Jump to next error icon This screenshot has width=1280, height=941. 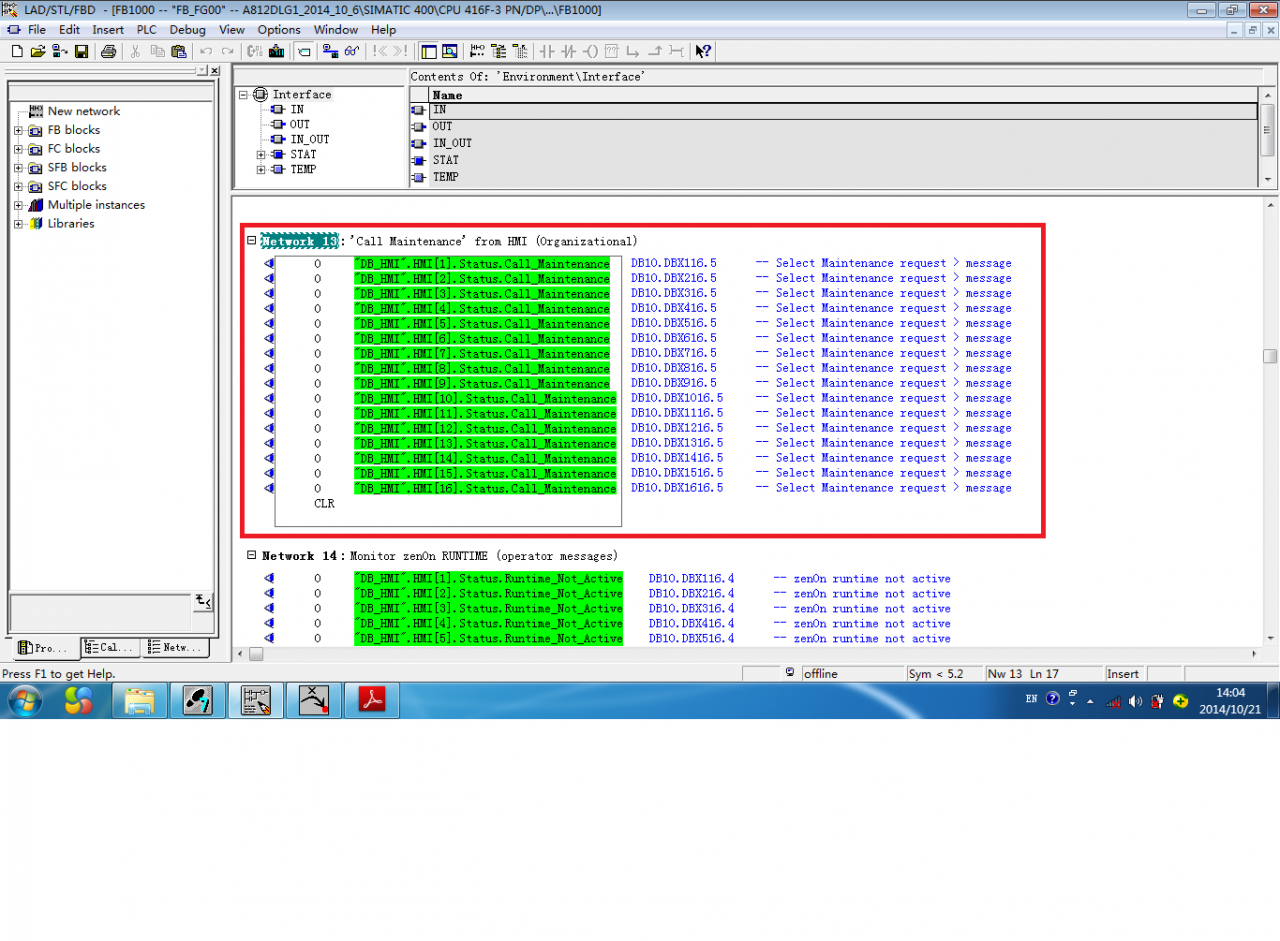400,51
